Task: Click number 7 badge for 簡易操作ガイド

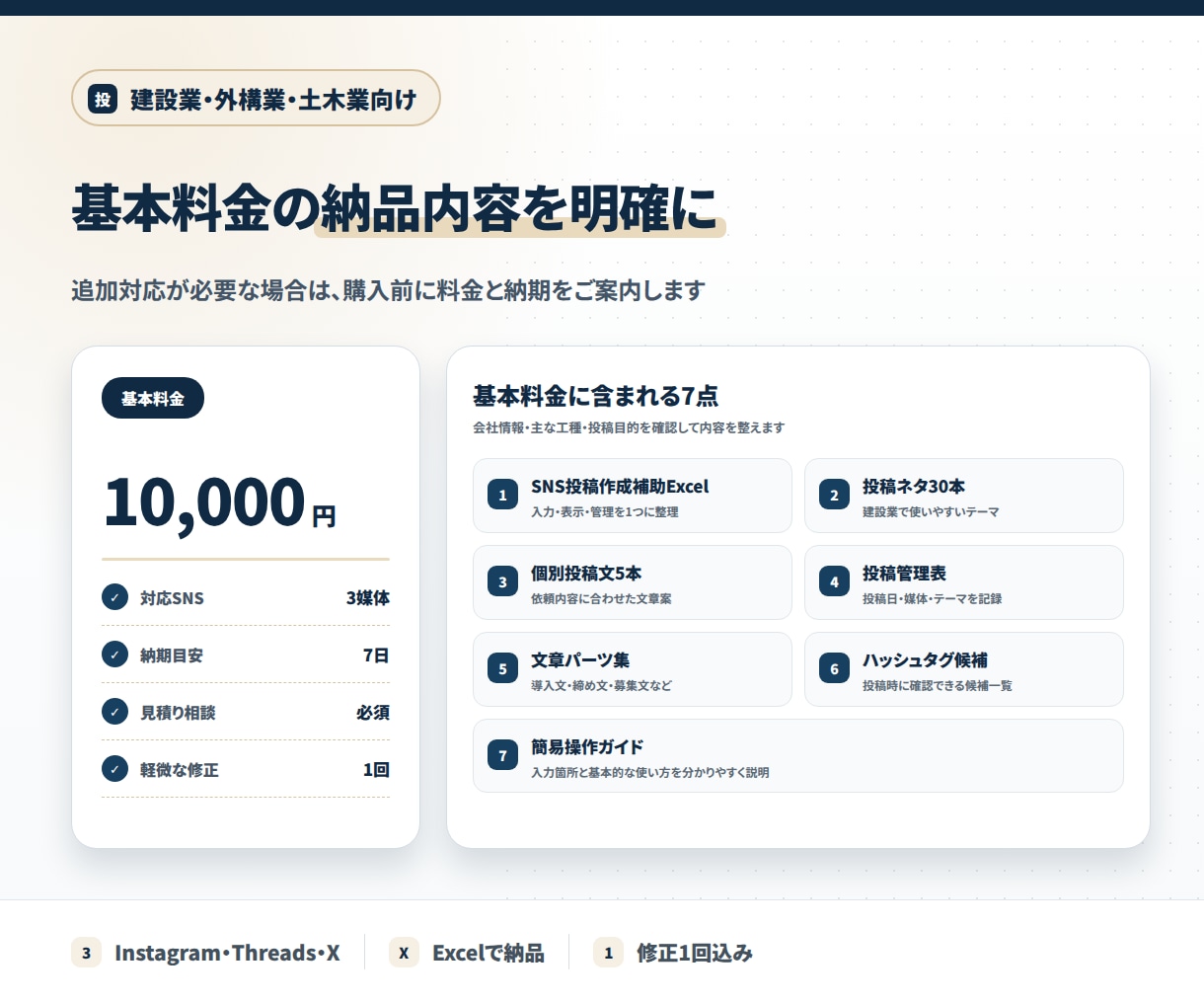Action: [502, 755]
